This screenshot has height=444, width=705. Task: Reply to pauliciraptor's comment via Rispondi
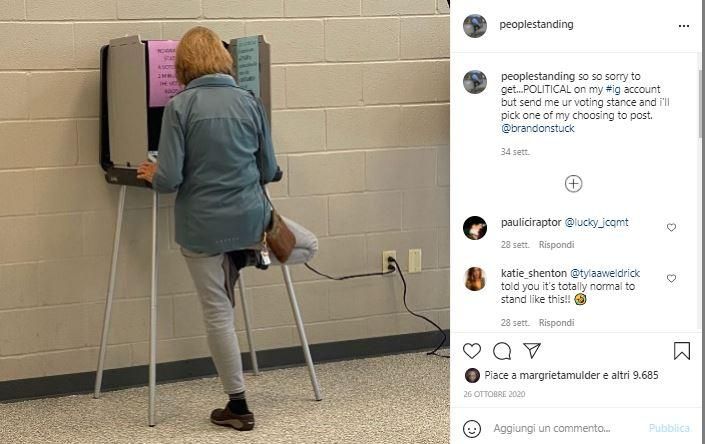[x=556, y=244]
